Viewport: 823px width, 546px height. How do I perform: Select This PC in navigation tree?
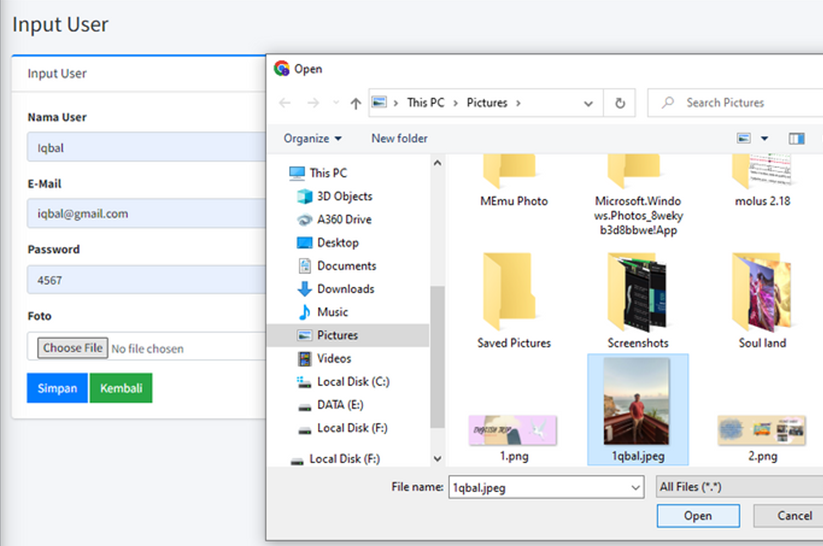pyautogui.click(x=328, y=173)
